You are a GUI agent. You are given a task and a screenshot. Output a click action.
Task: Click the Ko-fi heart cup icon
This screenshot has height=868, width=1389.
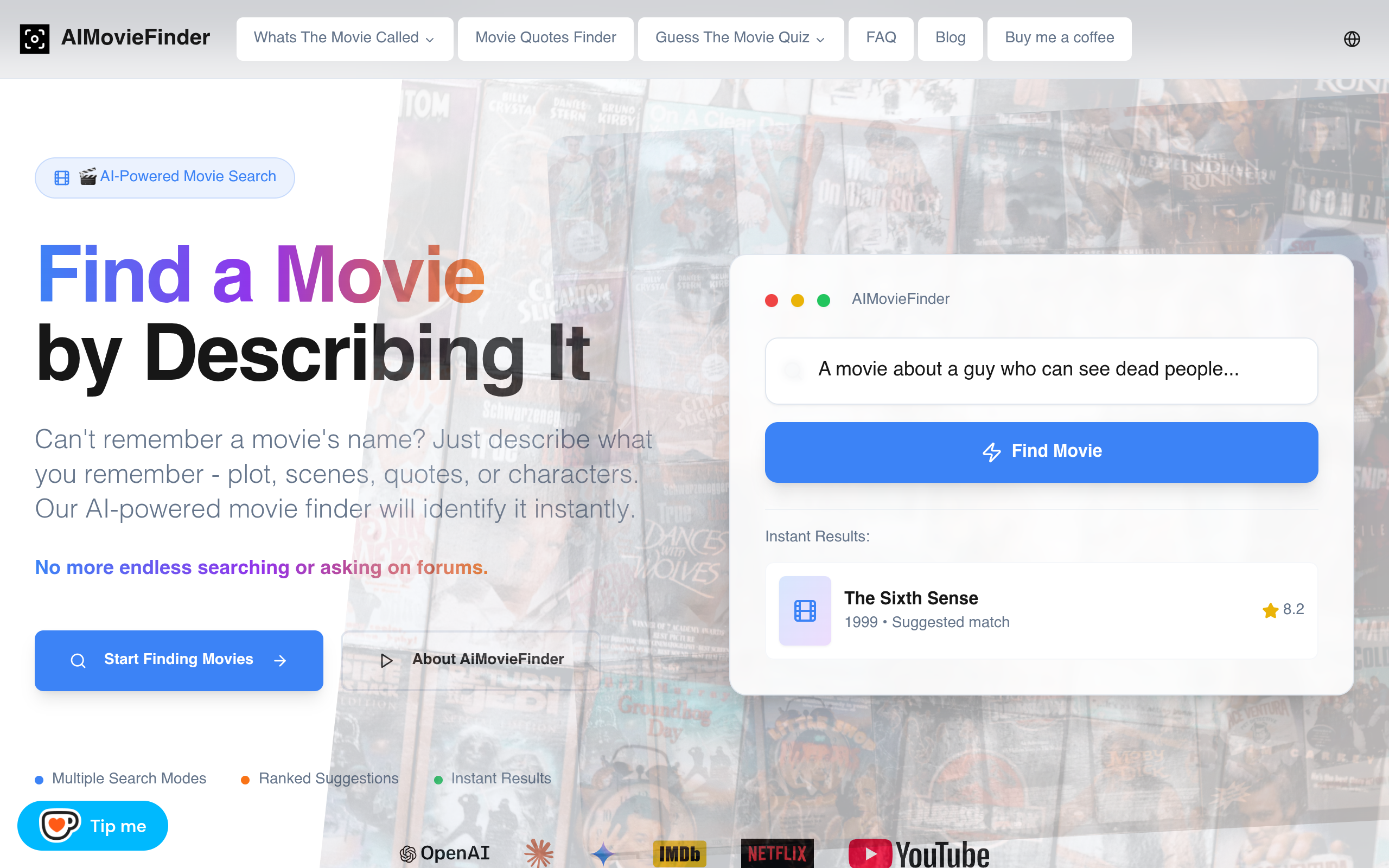[60, 826]
